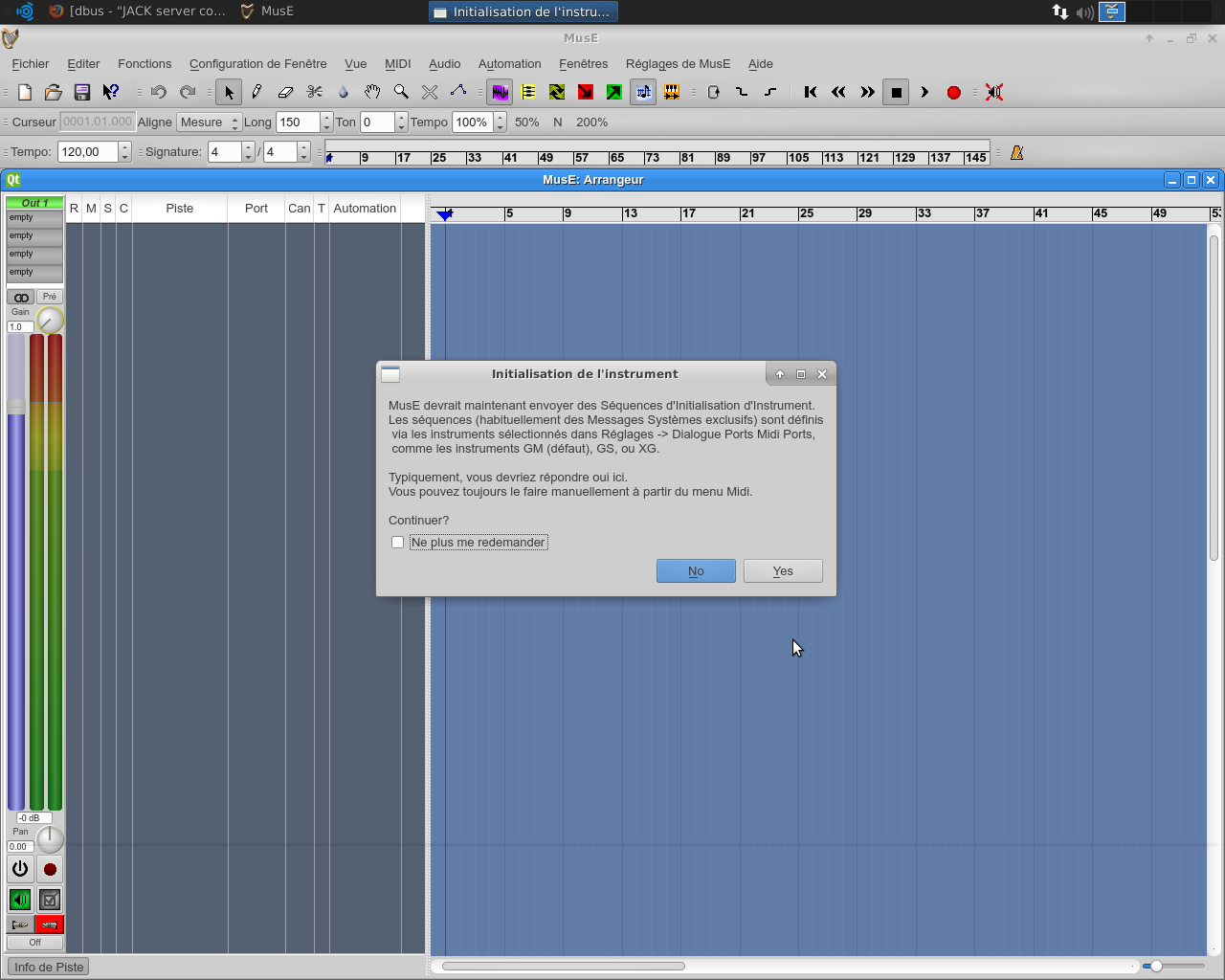The image size is (1225, 980).
Task: Toggle the punch-out icon
Action: [x=770, y=92]
